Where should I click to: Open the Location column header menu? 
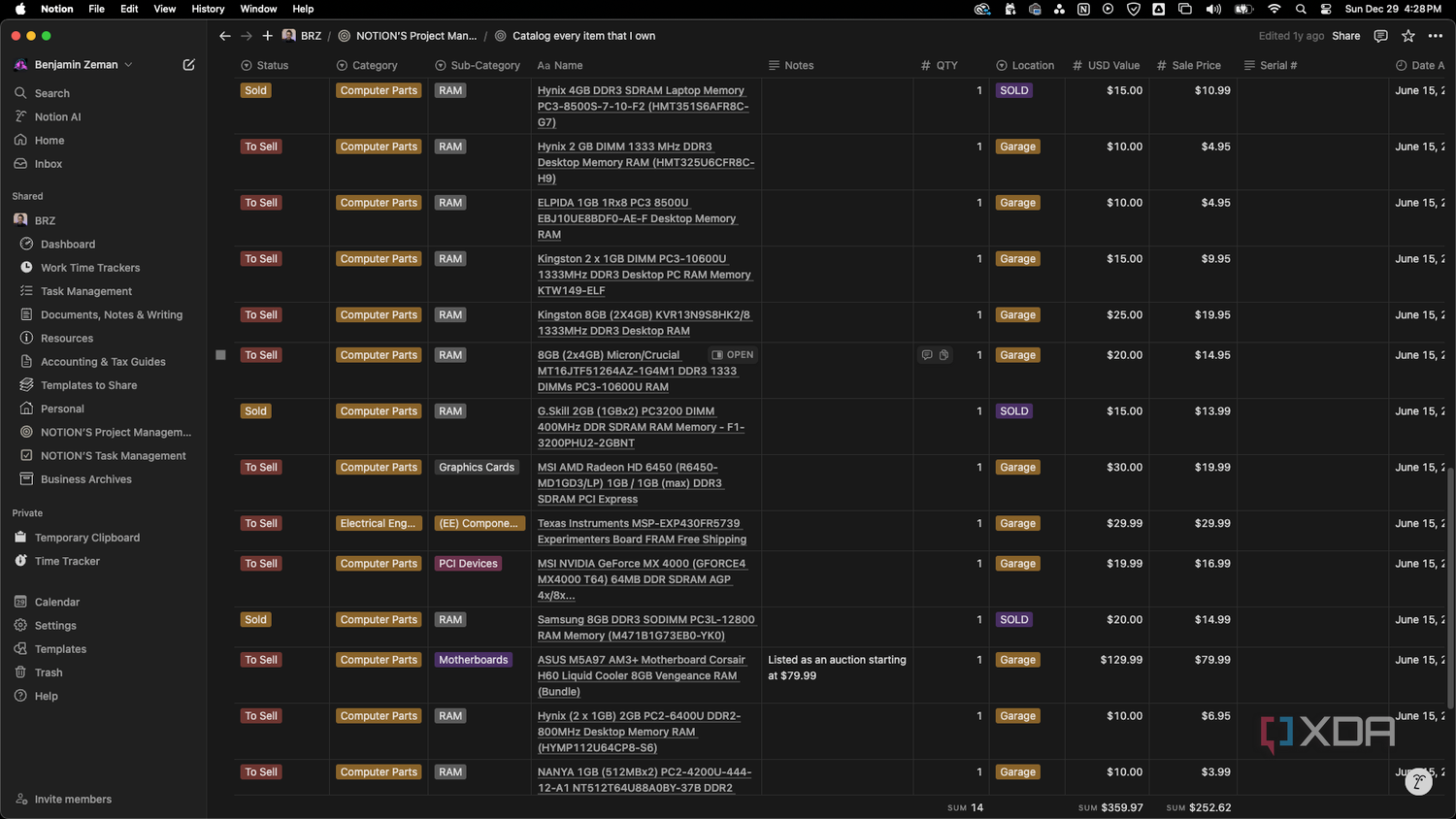click(1025, 65)
